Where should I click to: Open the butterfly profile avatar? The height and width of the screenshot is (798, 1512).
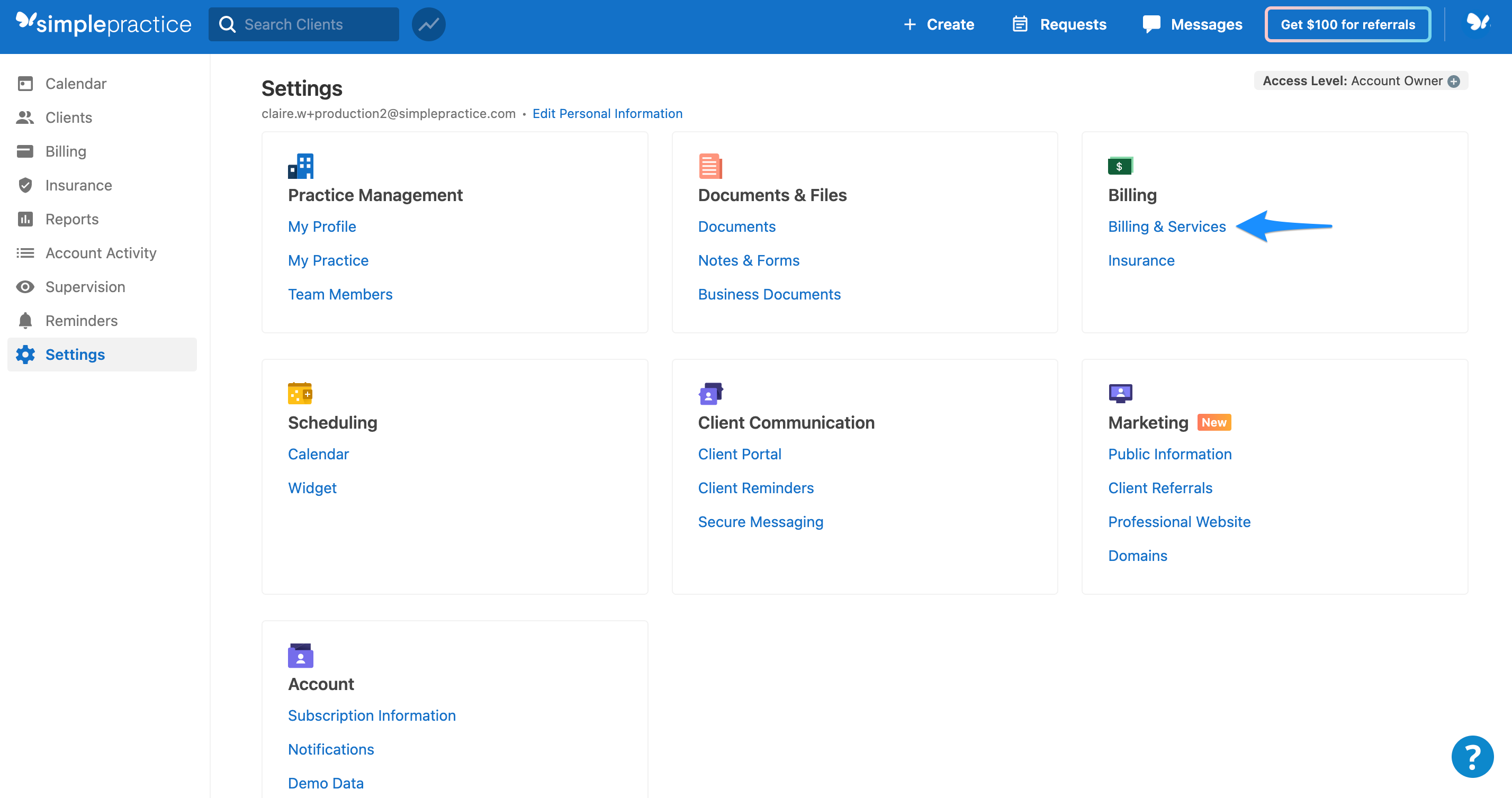point(1478,23)
